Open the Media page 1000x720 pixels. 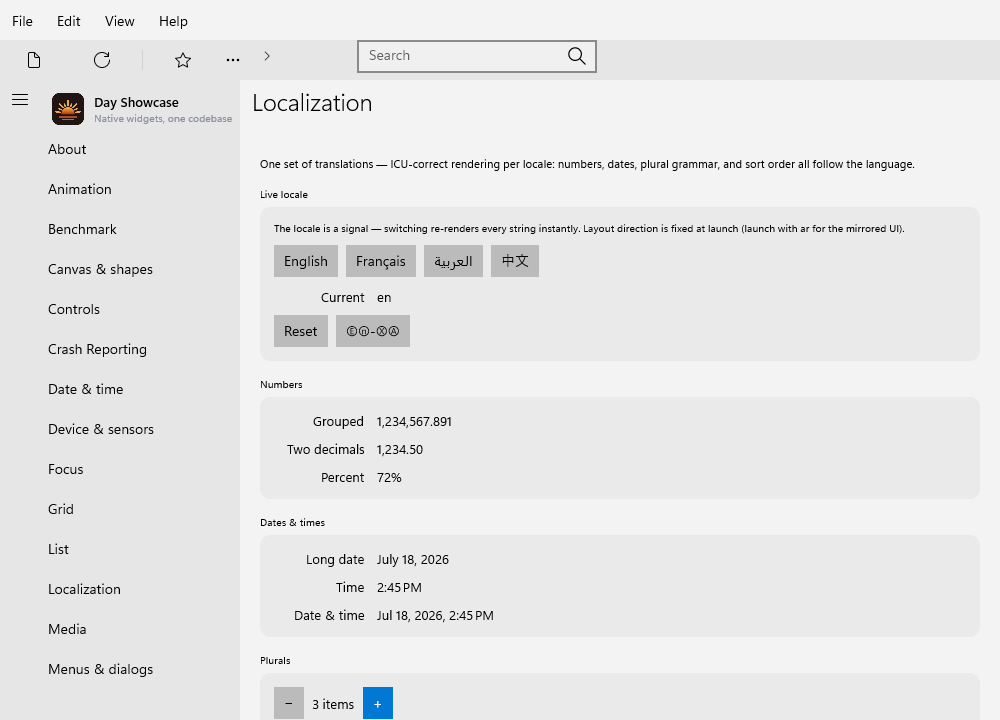pos(67,629)
